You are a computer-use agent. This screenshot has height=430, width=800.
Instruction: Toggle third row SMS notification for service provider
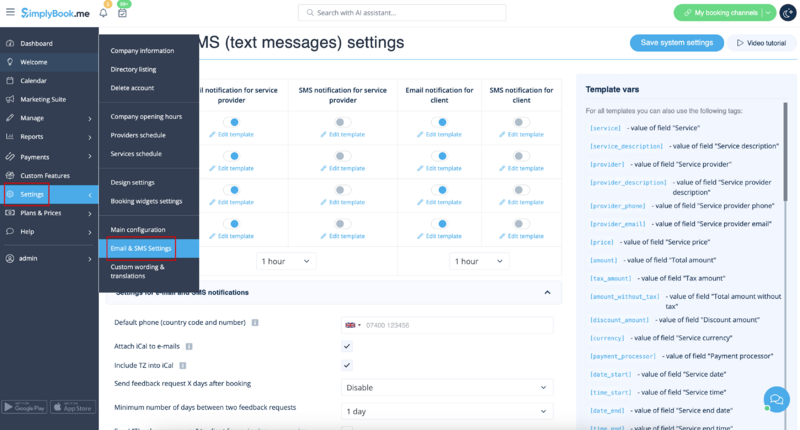point(342,190)
